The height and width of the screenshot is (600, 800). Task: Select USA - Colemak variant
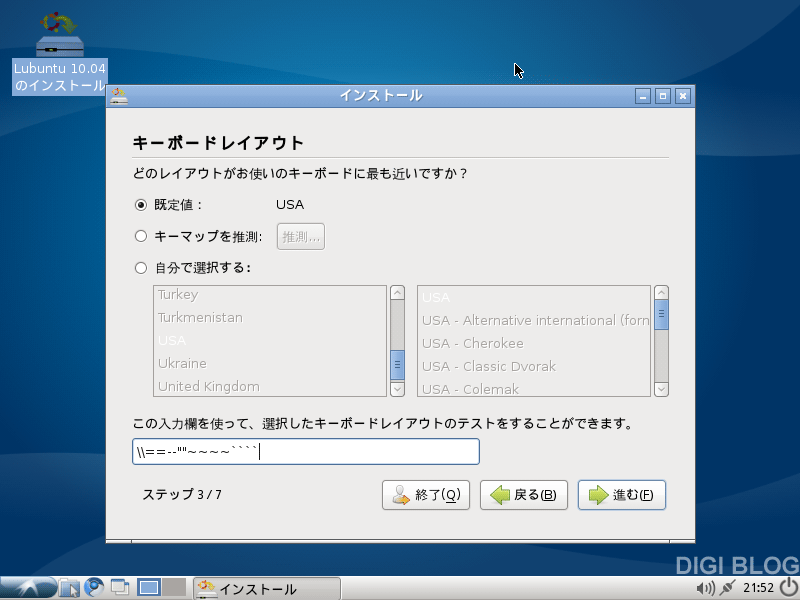click(534, 388)
